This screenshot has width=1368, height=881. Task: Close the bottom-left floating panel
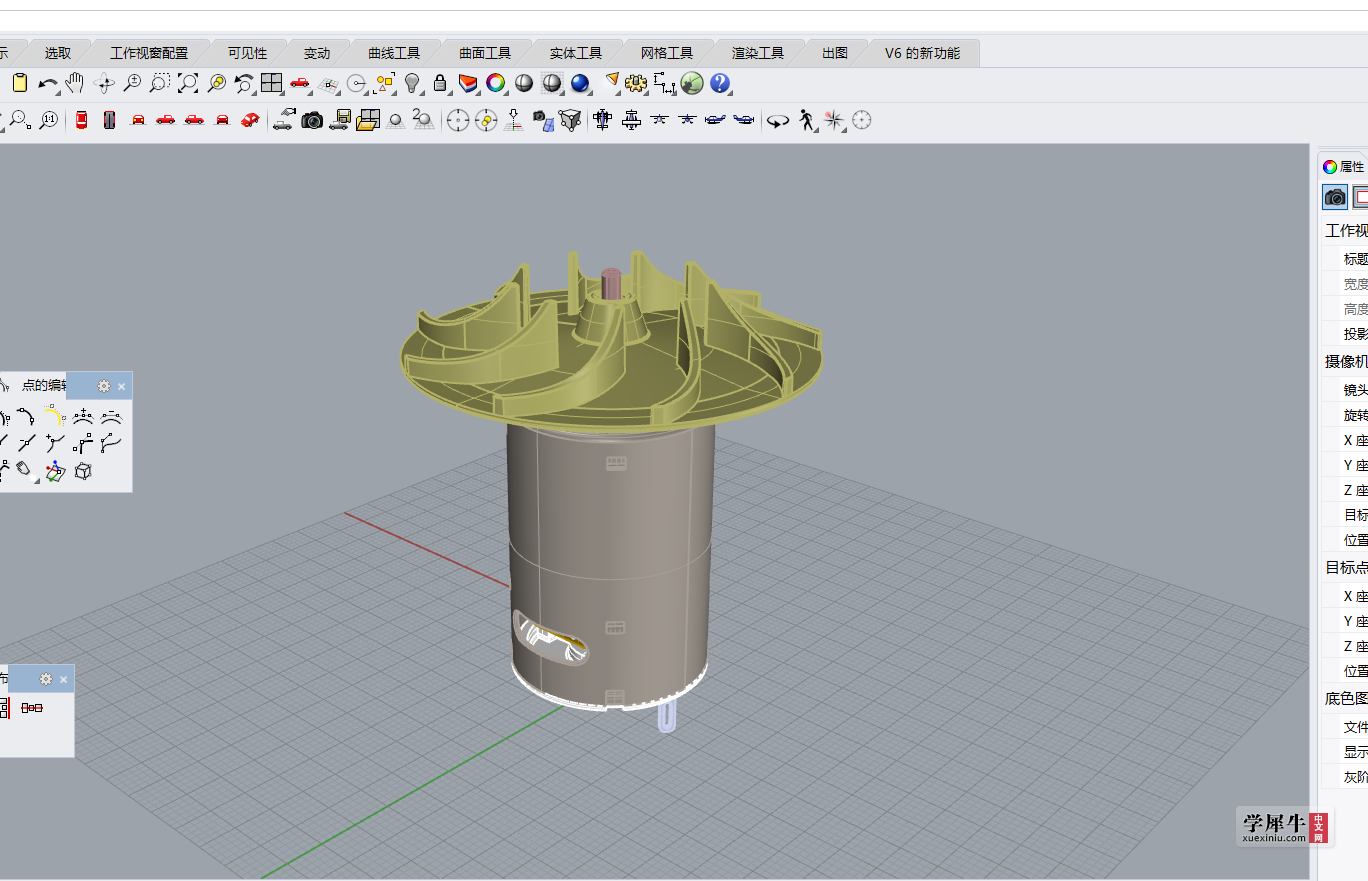(64, 679)
